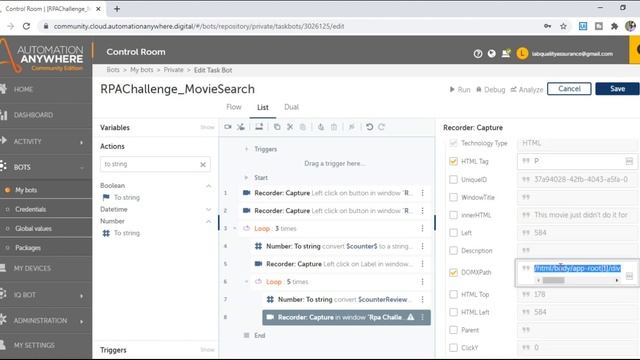Expand the Triggers section in the list
The height and width of the screenshot is (360, 640).
click(246, 149)
